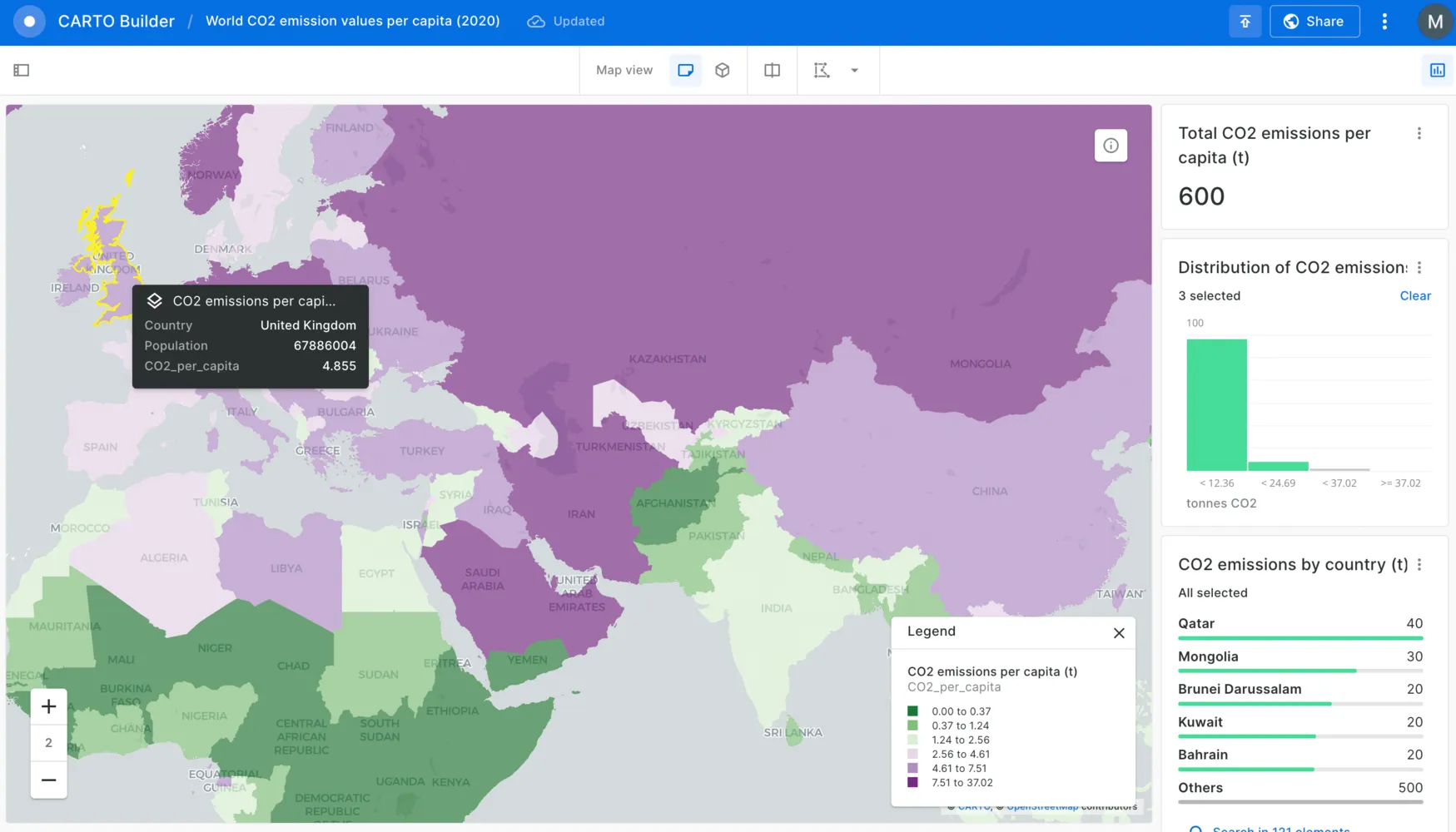The width and height of the screenshot is (1456, 832).
Task: Click the Share button
Action: [x=1314, y=22]
